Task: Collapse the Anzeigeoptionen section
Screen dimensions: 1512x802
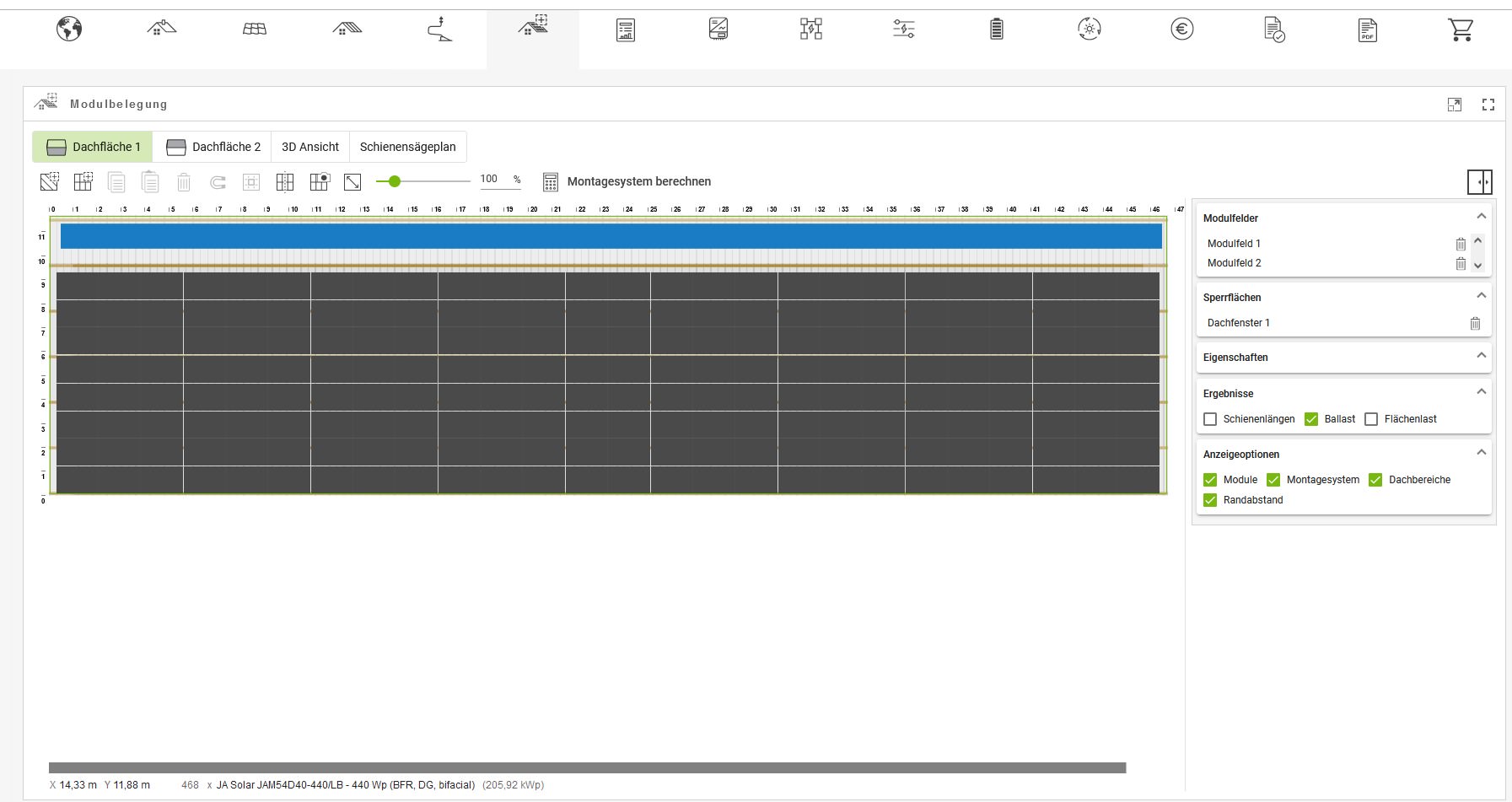Action: pos(1481,453)
